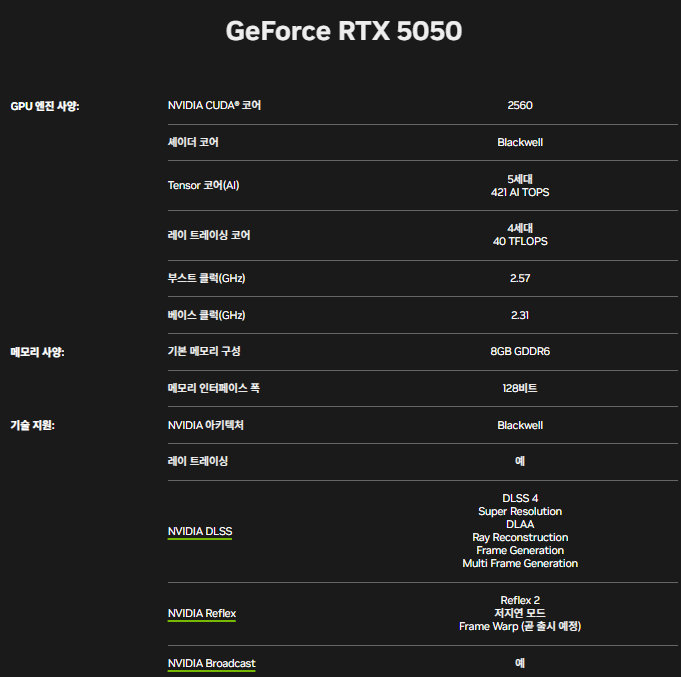Viewport: 681px width, 677px height.
Task: Open the NVIDIA DLSS link
Action: click(x=200, y=531)
